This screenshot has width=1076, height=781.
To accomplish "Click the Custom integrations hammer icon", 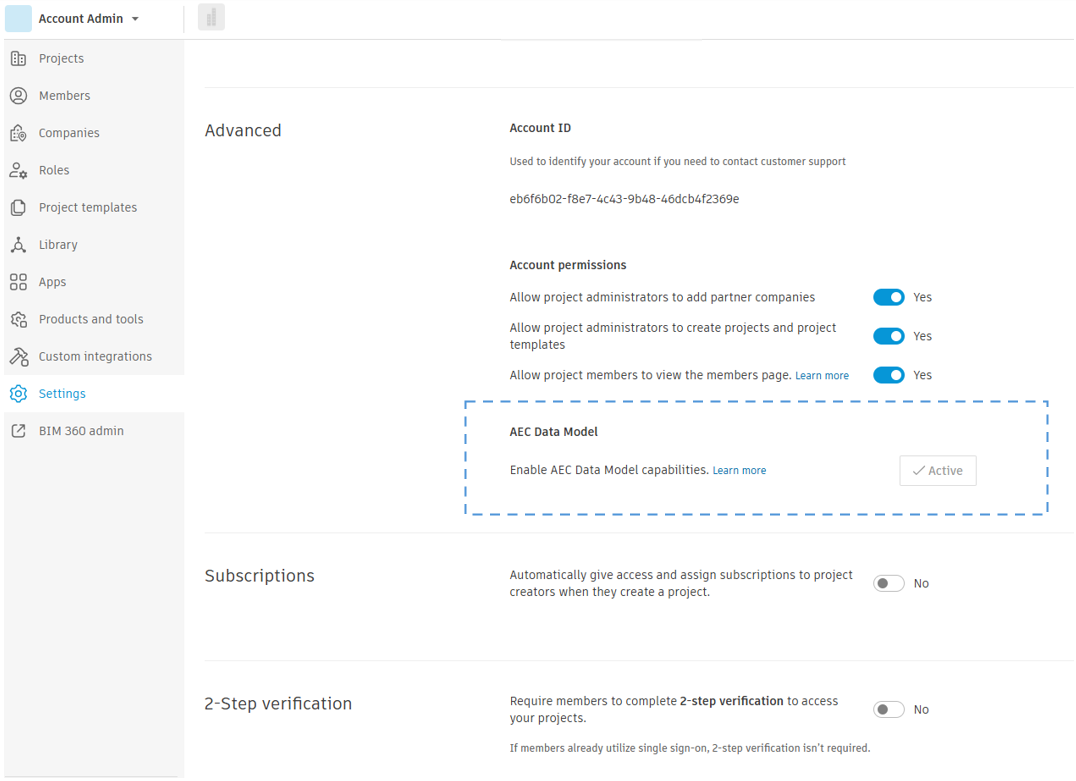I will click(x=18, y=357).
